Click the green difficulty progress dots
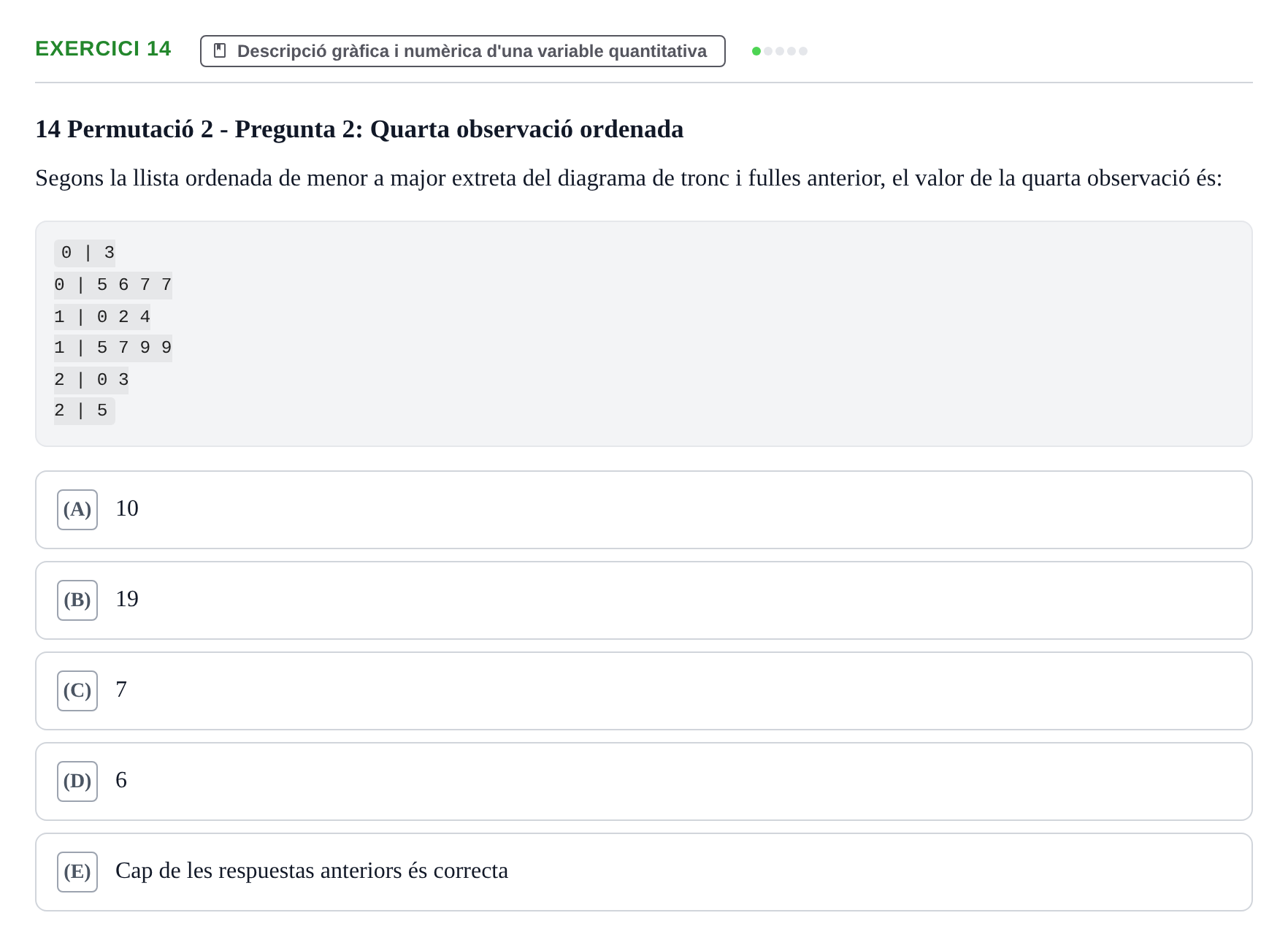1288x948 pixels. [x=779, y=51]
